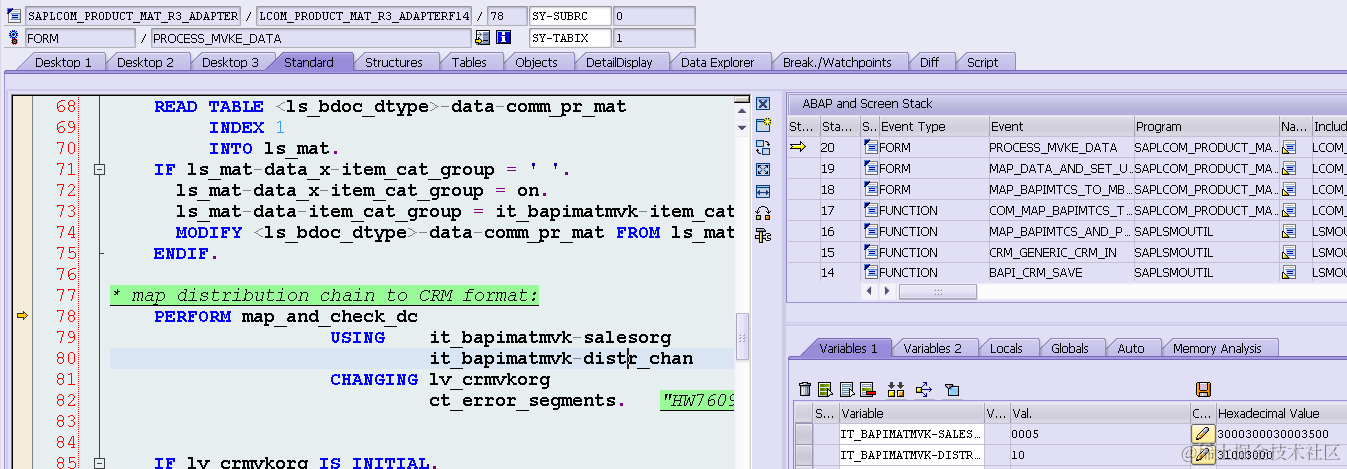1347x469 pixels.
Task: Click the new tool icon with yellow star
Action: (763, 126)
